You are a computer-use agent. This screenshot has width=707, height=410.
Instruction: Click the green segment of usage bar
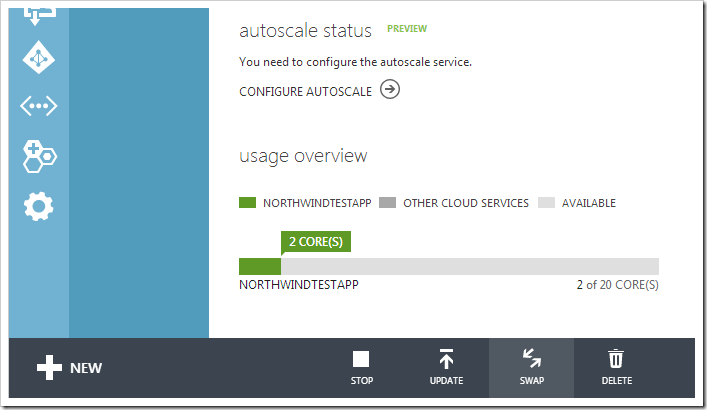[x=260, y=267]
